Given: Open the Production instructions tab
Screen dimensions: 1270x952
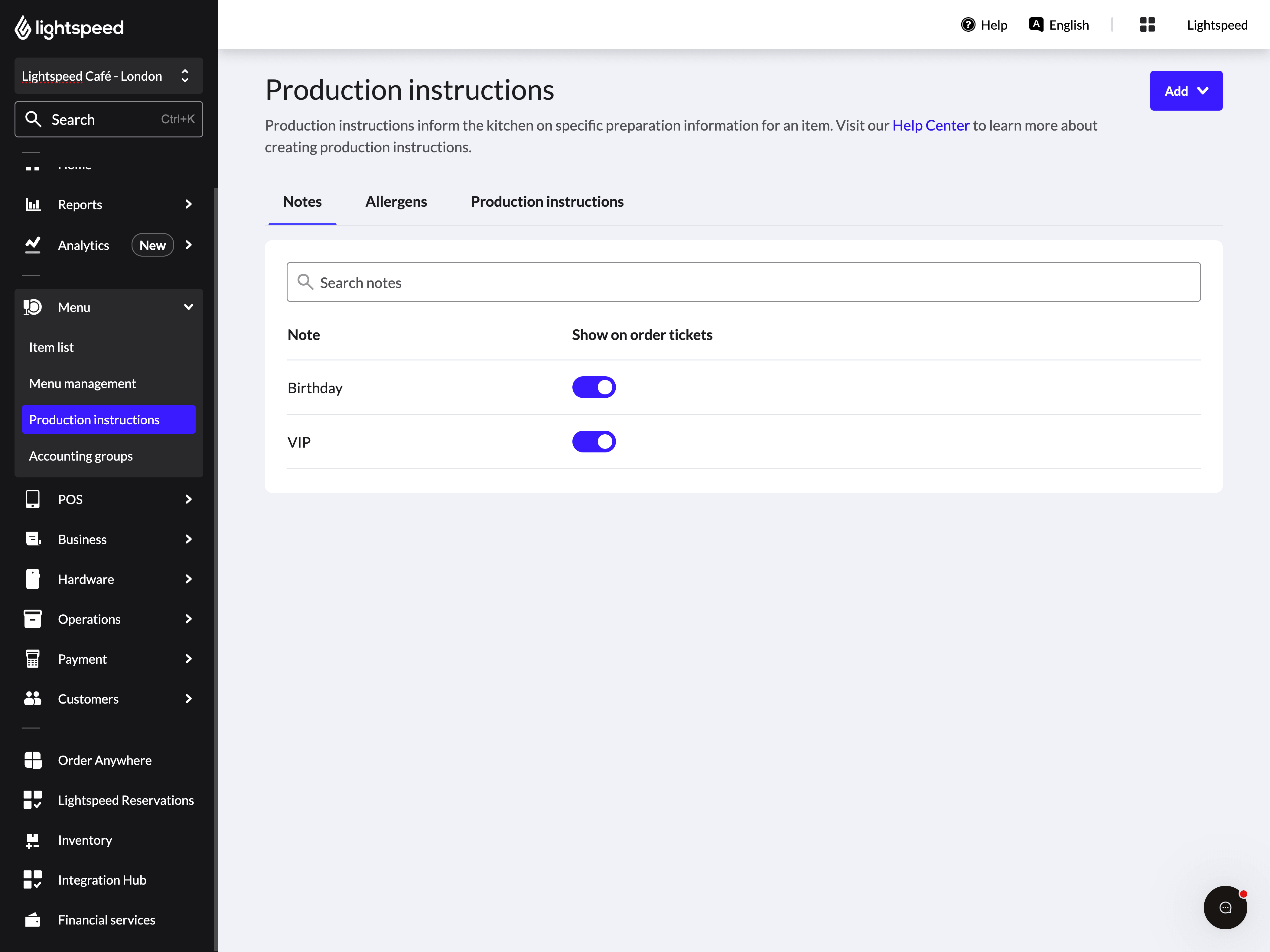Looking at the screenshot, I should click(547, 201).
